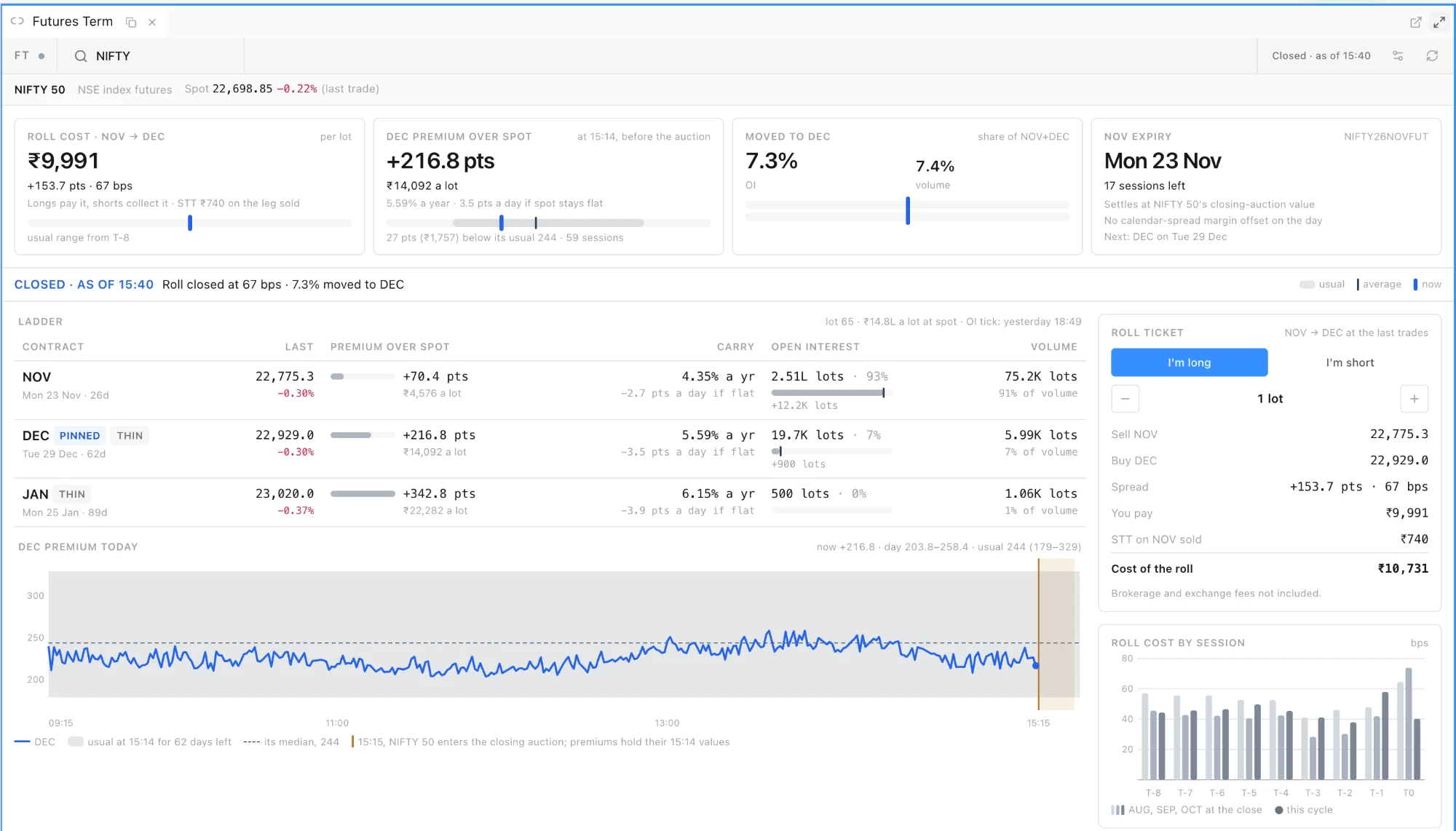Image resolution: width=1456 pixels, height=831 pixels.
Task: Duplicate the Futures Term tab
Action: point(131,23)
